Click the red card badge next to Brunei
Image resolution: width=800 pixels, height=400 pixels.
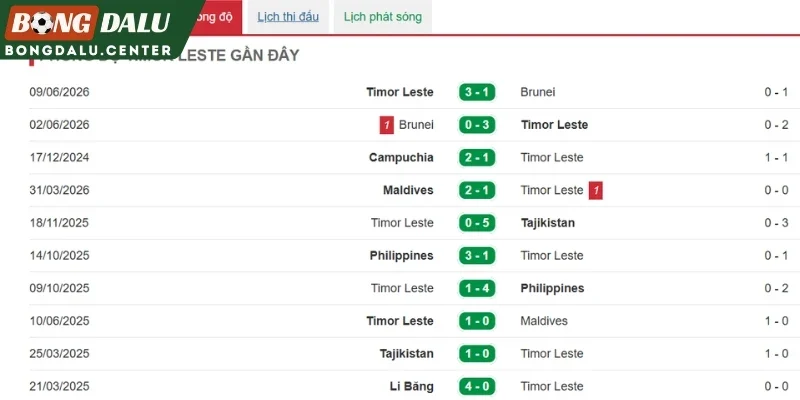[387, 125]
